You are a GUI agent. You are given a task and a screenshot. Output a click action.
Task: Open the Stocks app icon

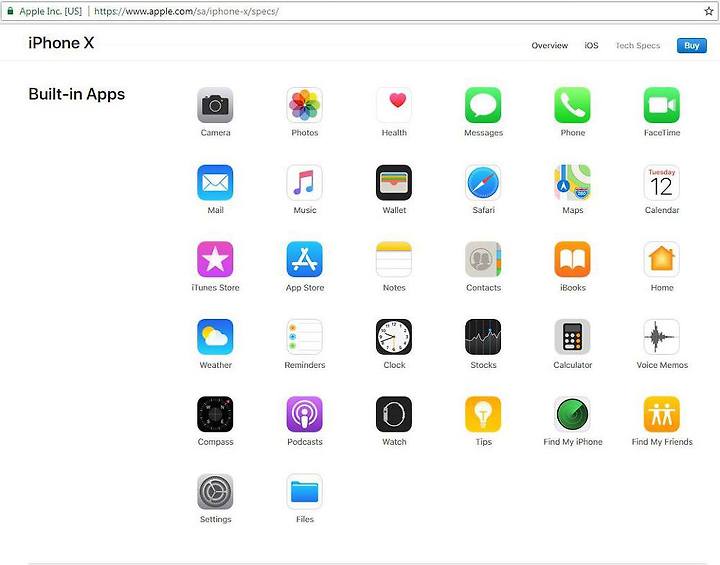[483, 337]
